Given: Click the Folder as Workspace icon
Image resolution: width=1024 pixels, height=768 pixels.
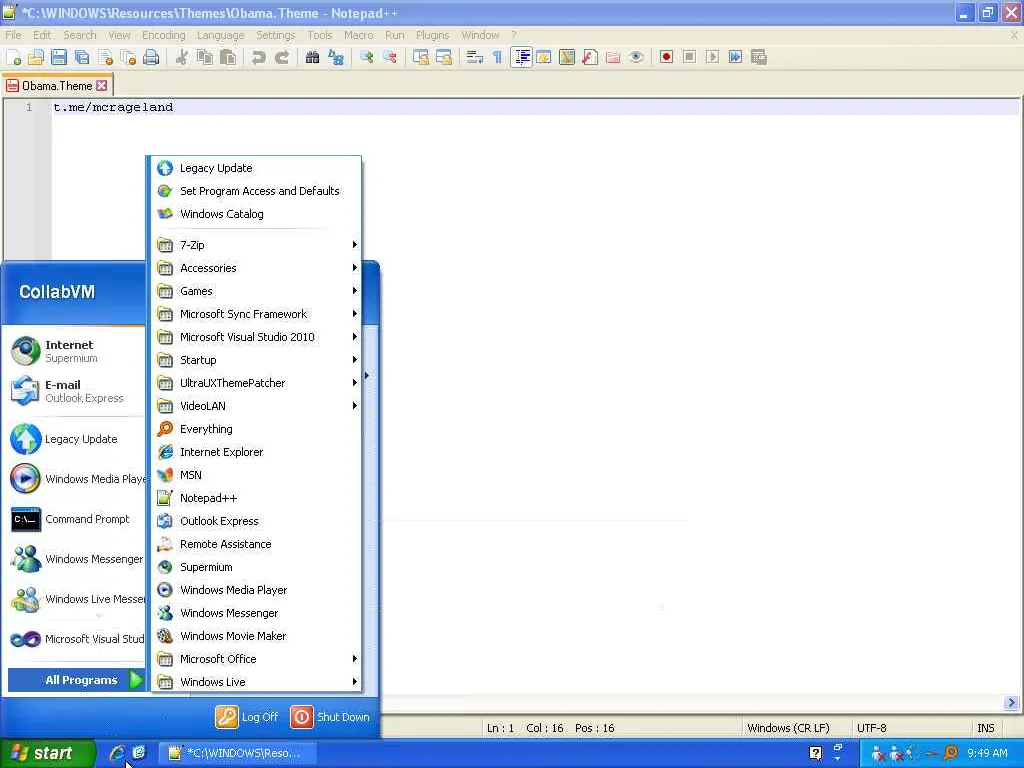Looking at the screenshot, I should tap(613, 57).
